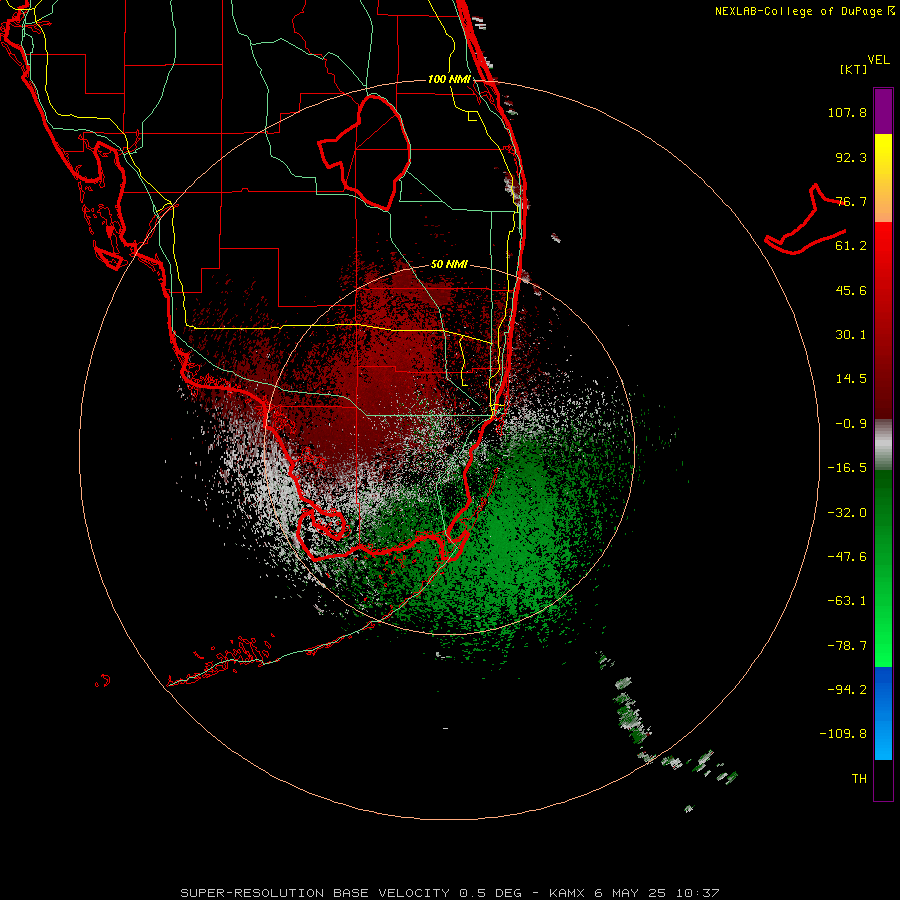The height and width of the screenshot is (900, 900).
Task: Select the -32.0 legend value
Action: point(847,513)
